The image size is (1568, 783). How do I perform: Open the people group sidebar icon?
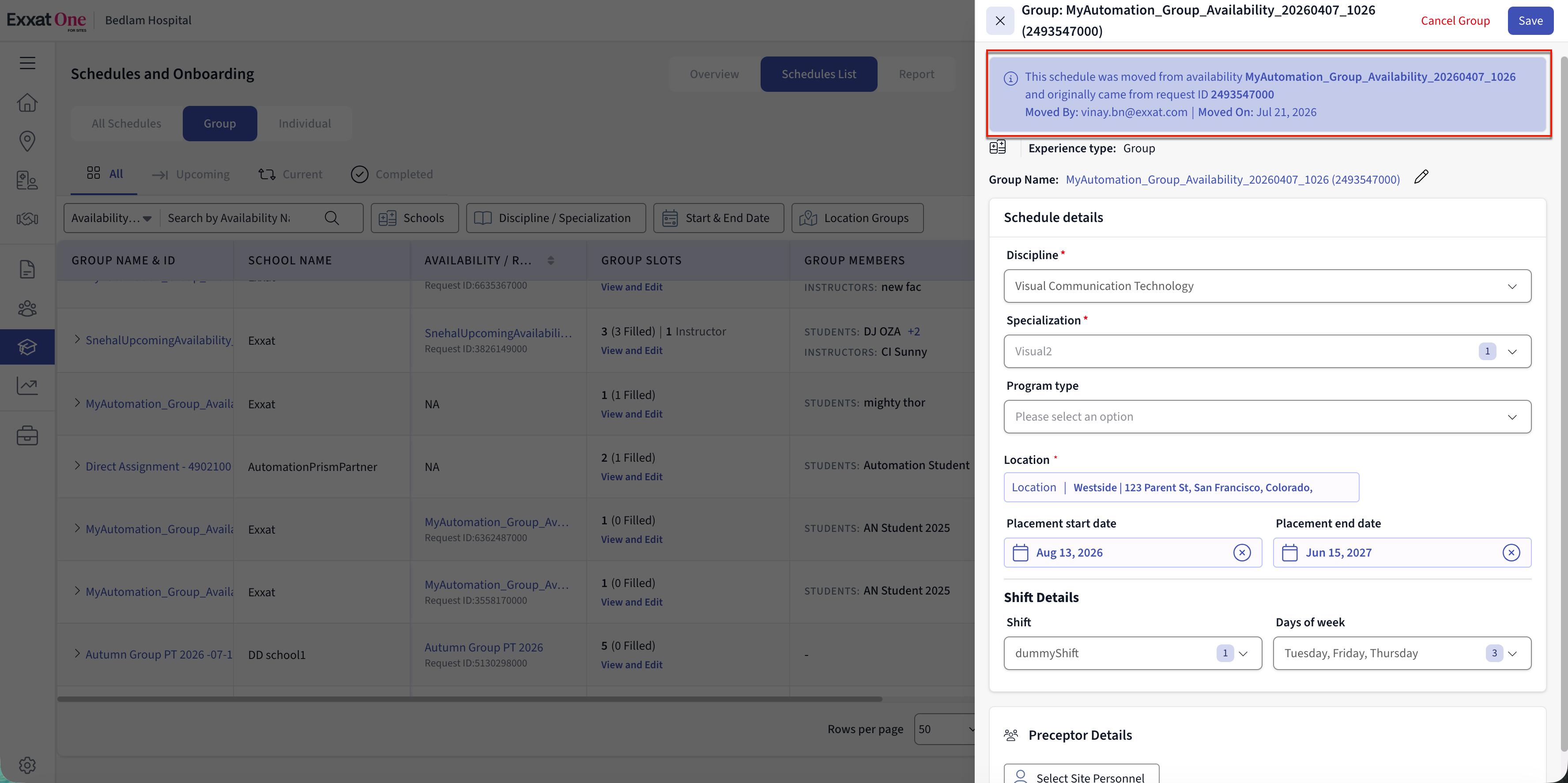[x=27, y=309]
